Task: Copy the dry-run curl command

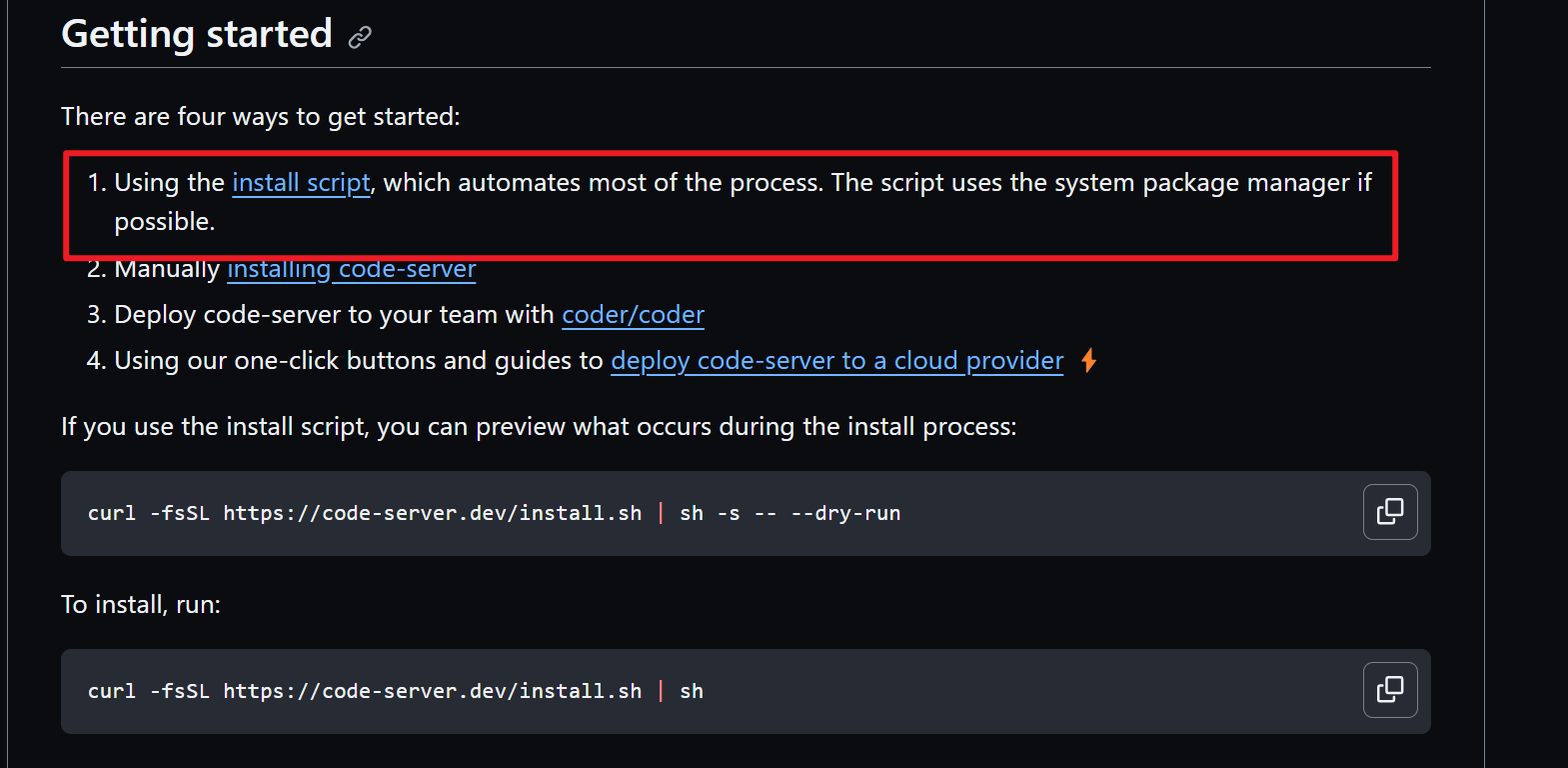Action: point(1389,512)
